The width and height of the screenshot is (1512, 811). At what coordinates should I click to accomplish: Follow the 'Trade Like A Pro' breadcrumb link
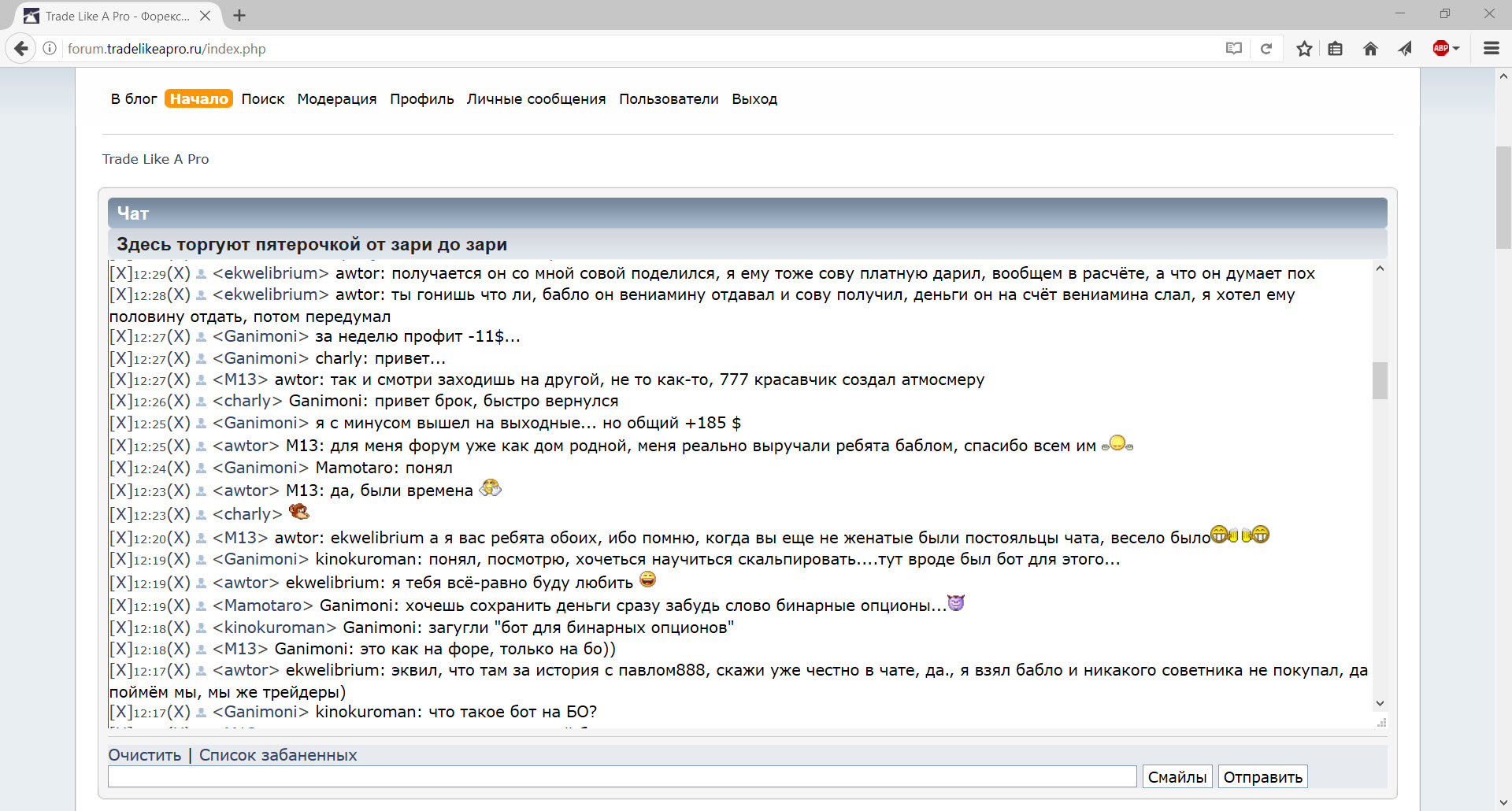pyautogui.click(x=156, y=159)
